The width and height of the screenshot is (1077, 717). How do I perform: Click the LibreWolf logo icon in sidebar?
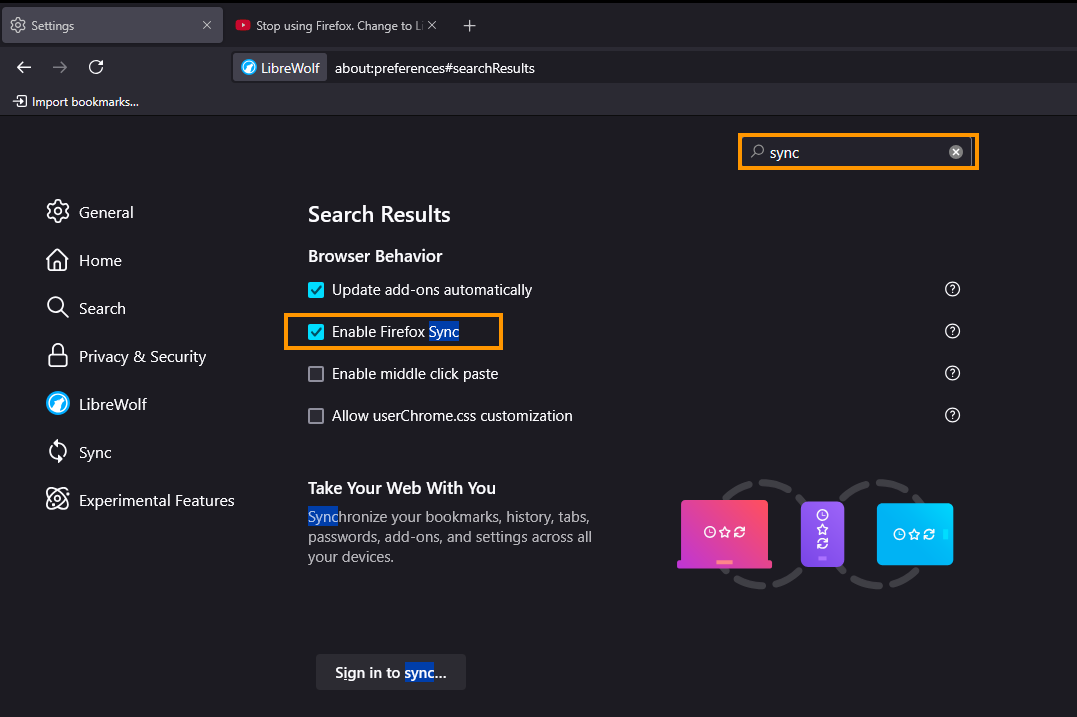58,404
